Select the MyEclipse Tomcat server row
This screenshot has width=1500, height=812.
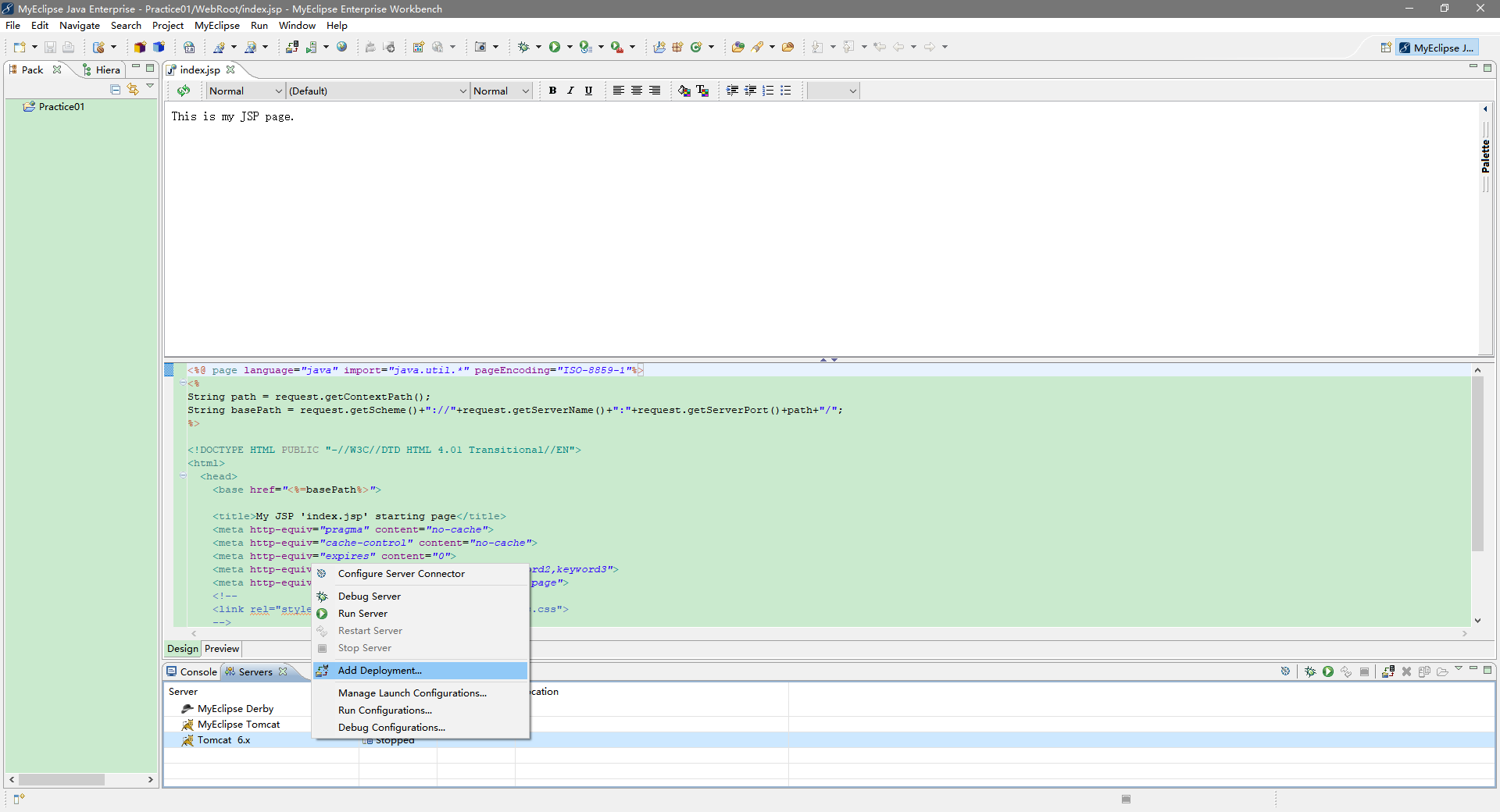[238, 725]
